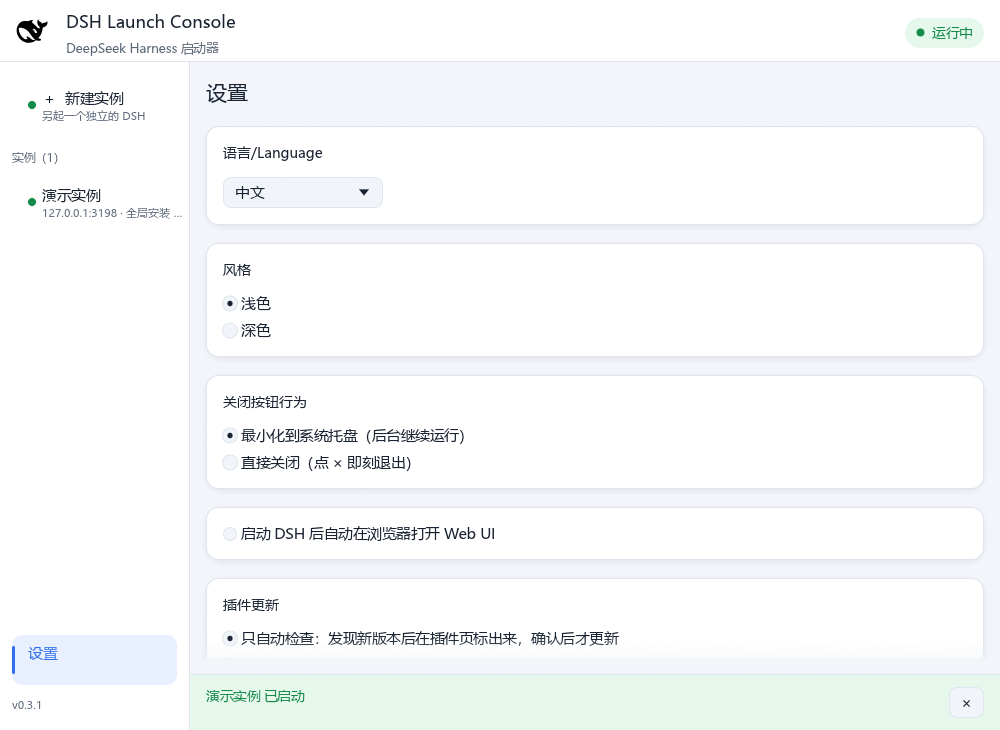Click the 运行中 status badge

tap(944, 33)
